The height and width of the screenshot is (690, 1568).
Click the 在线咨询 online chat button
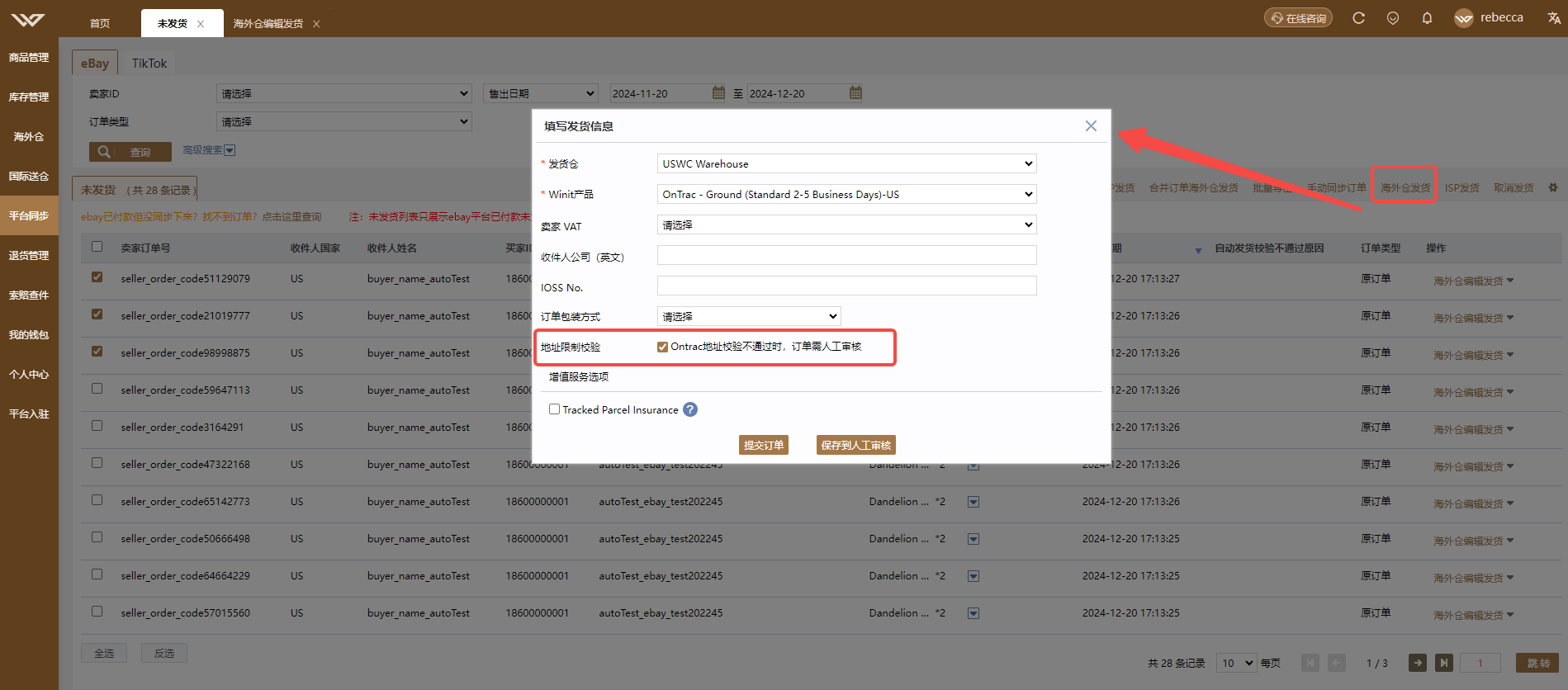[1298, 17]
